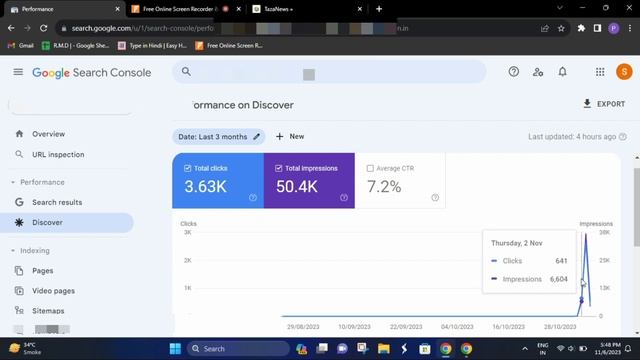Screen dimensions: 640x360
Task: Open the Chrome extensions puzzle icon
Action: [x=581, y=28]
